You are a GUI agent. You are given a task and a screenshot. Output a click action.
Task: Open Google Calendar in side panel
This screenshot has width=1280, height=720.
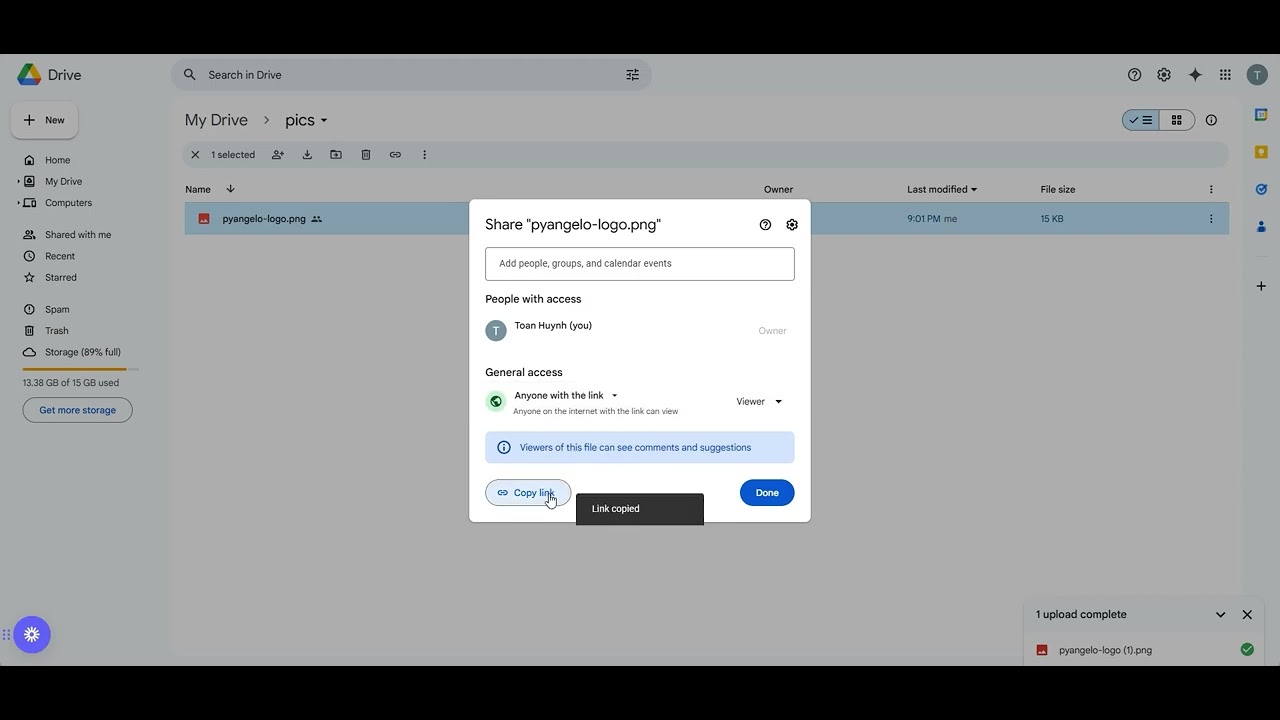1261,115
